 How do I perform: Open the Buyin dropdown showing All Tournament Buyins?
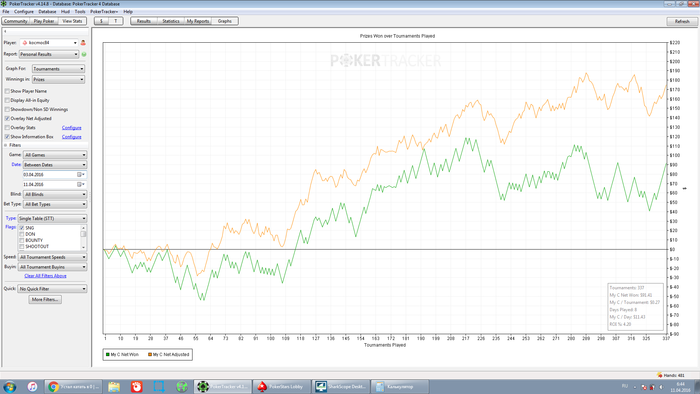point(52,267)
